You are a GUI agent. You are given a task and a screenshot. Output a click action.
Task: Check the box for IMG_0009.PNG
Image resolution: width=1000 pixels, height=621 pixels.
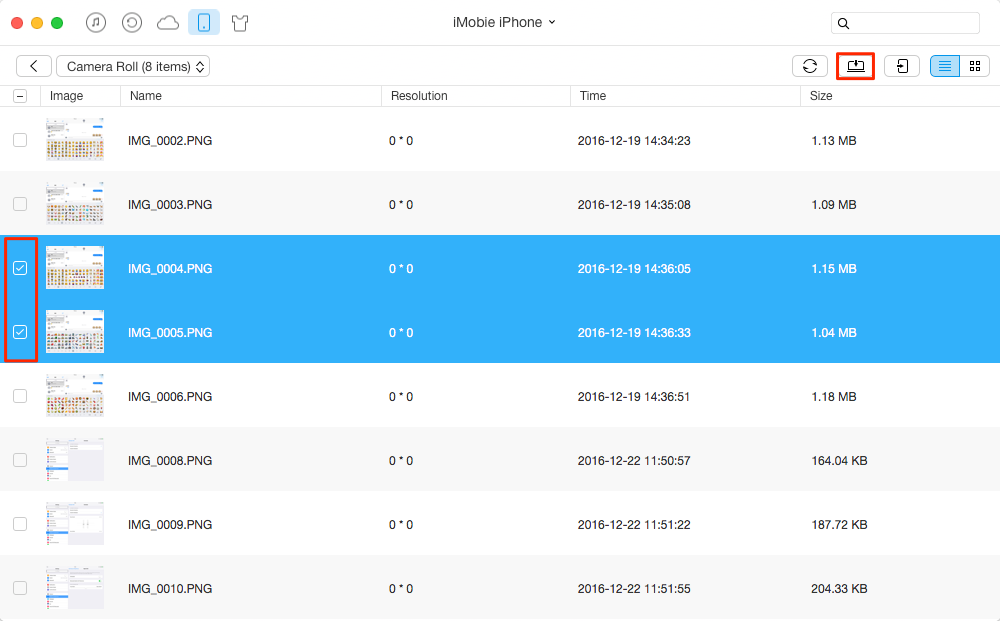[20, 524]
